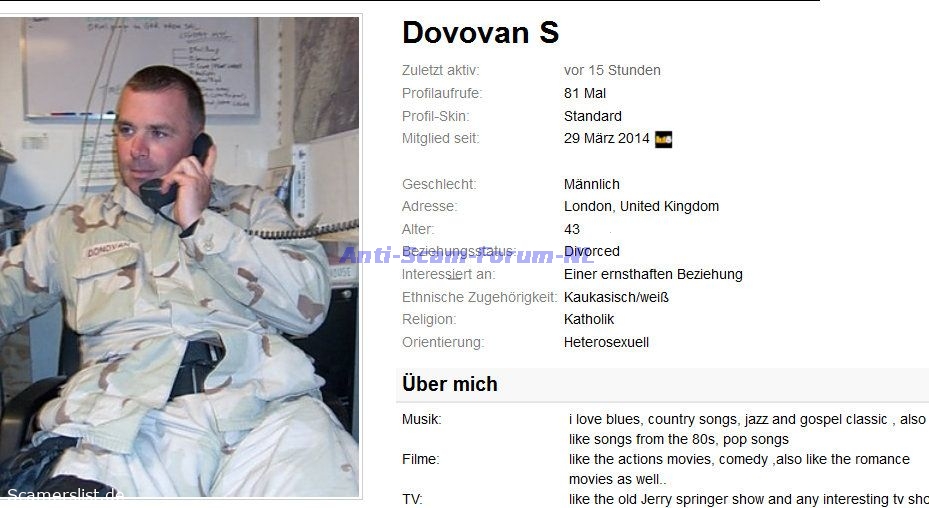929x508 pixels.
Task: Click the Religion value Katholik
Action: (589, 320)
